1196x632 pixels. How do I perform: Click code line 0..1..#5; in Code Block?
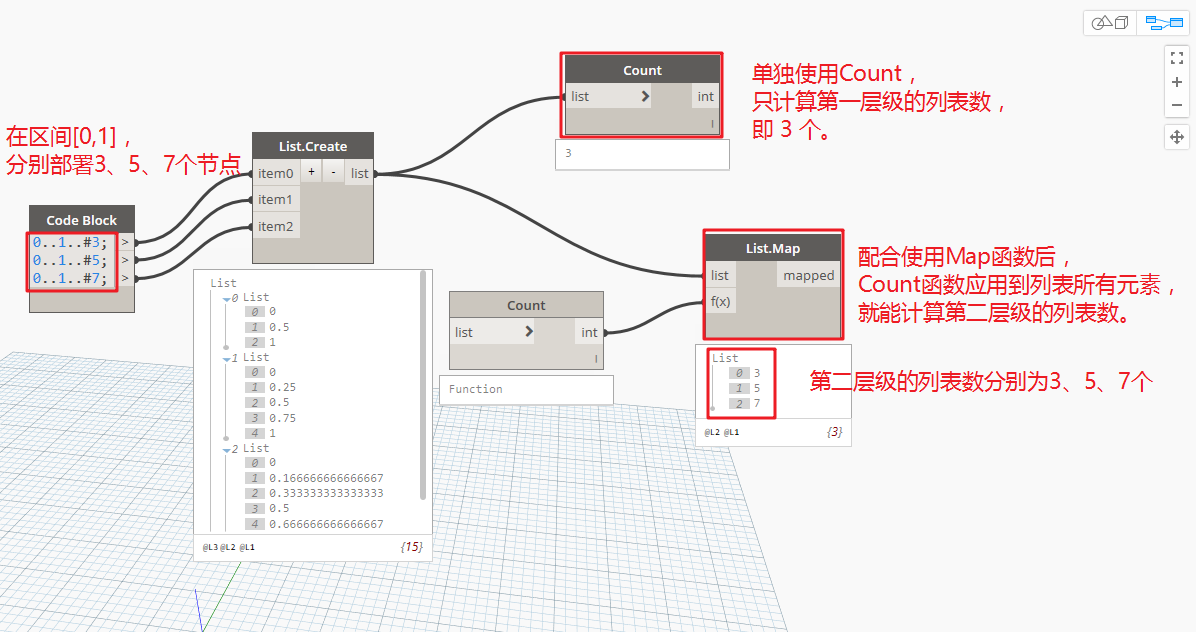click(x=70, y=260)
